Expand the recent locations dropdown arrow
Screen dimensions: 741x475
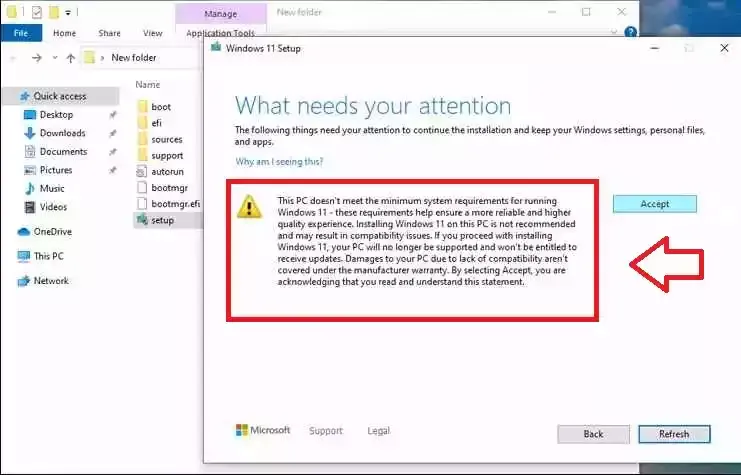click(55, 58)
